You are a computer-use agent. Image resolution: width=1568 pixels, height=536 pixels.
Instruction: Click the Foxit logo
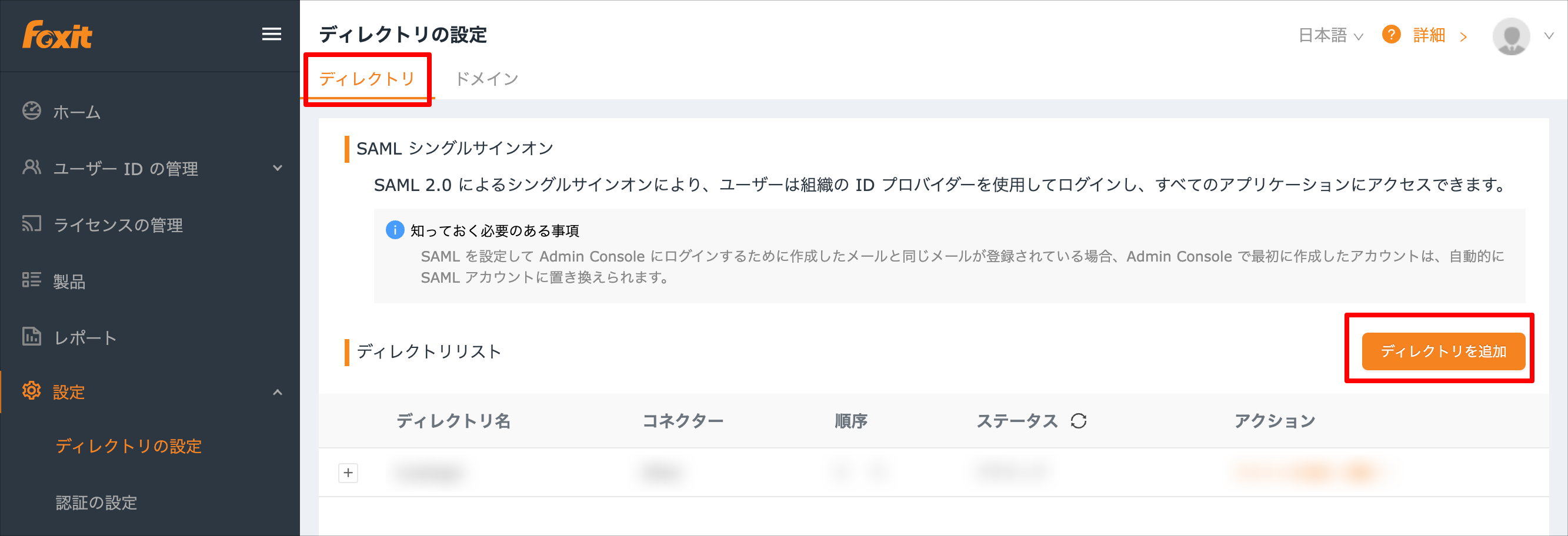coord(57,35)
